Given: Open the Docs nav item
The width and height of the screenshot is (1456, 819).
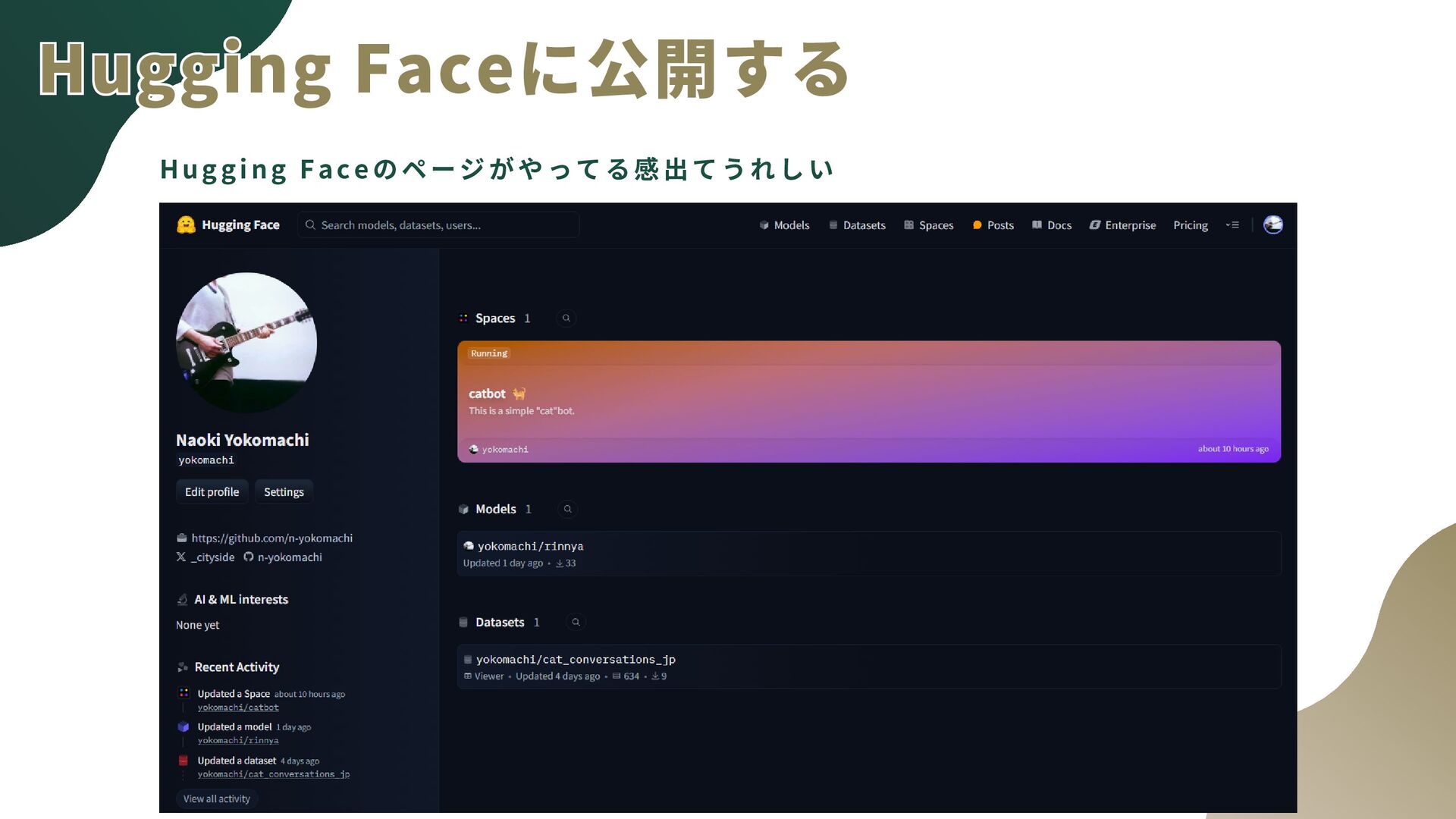Looking at the screenshot, I should [x=1052, y=225].
